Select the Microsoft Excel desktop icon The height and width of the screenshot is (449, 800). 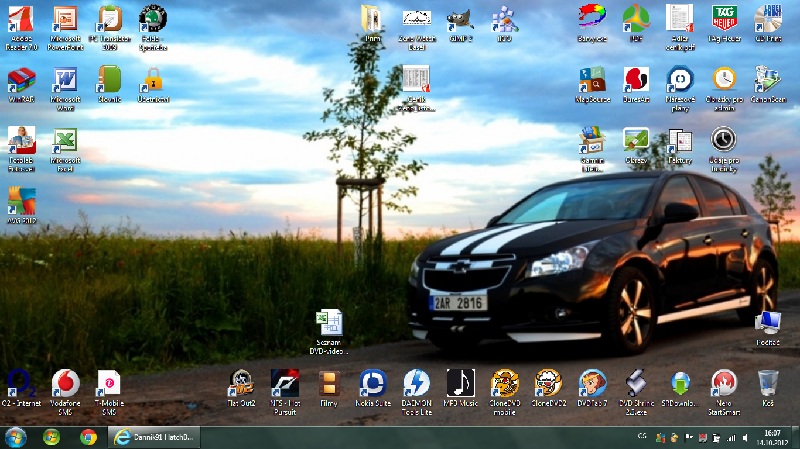pyautogui.click(x=65, y=141)
